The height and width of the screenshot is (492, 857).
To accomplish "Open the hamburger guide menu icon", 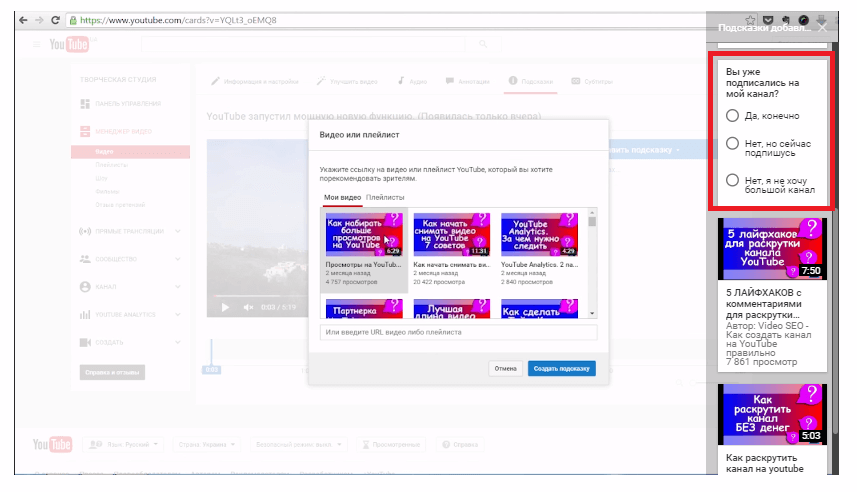I will click(x=37, y=44).
